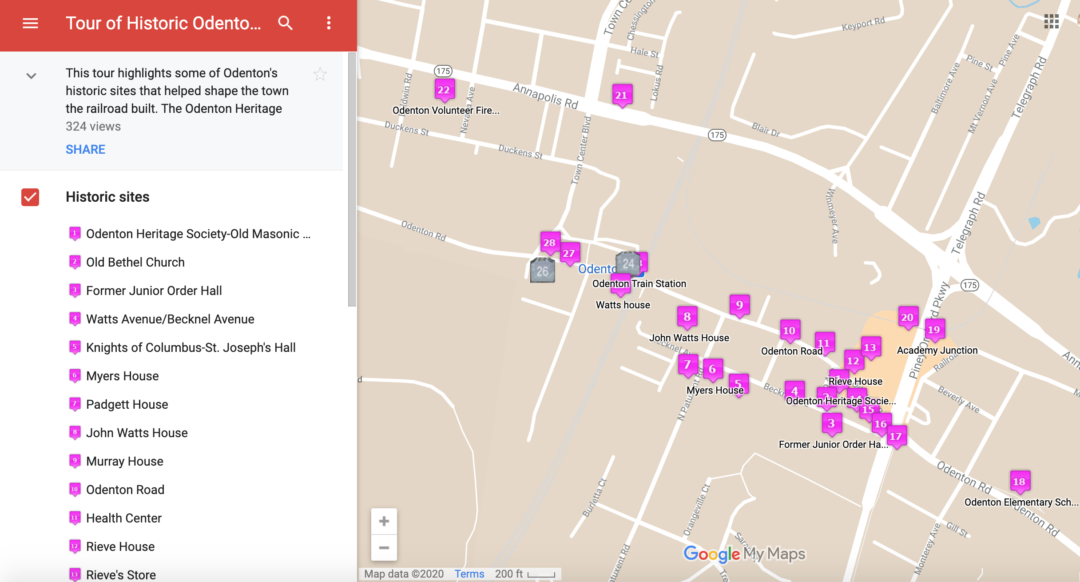The height and width of the screenshot is (582, 1080).
Task: Toggle the Historic sites layer checkbox
Action: (29, 197)
